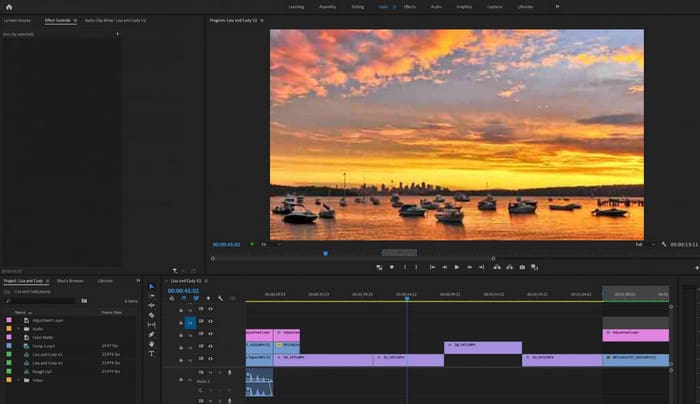700x404 pixels.
Task: Sort by Name column header
Action: click(x=20, y=312)
